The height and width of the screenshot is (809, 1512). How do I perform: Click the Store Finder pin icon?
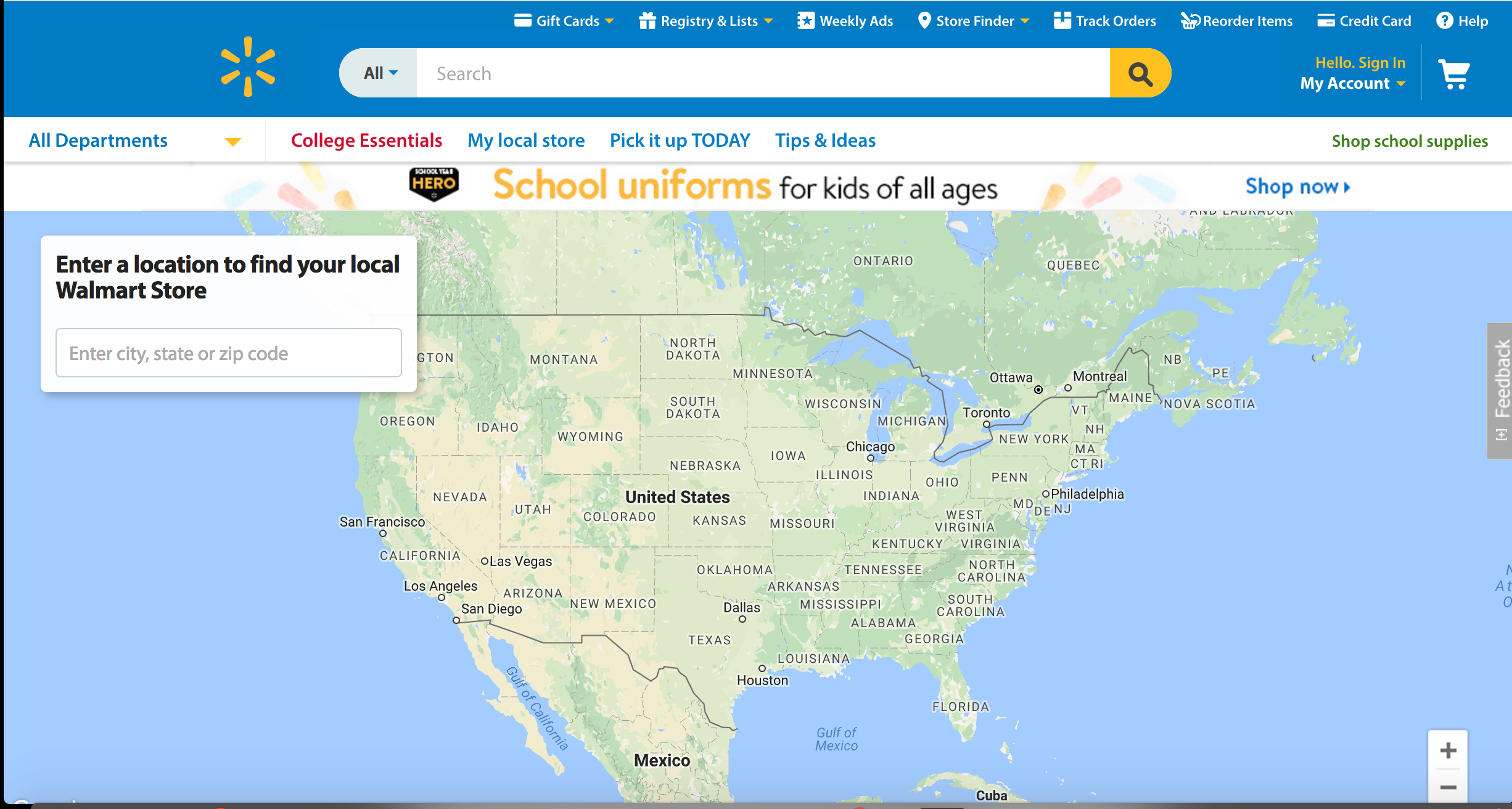(924, 20)
